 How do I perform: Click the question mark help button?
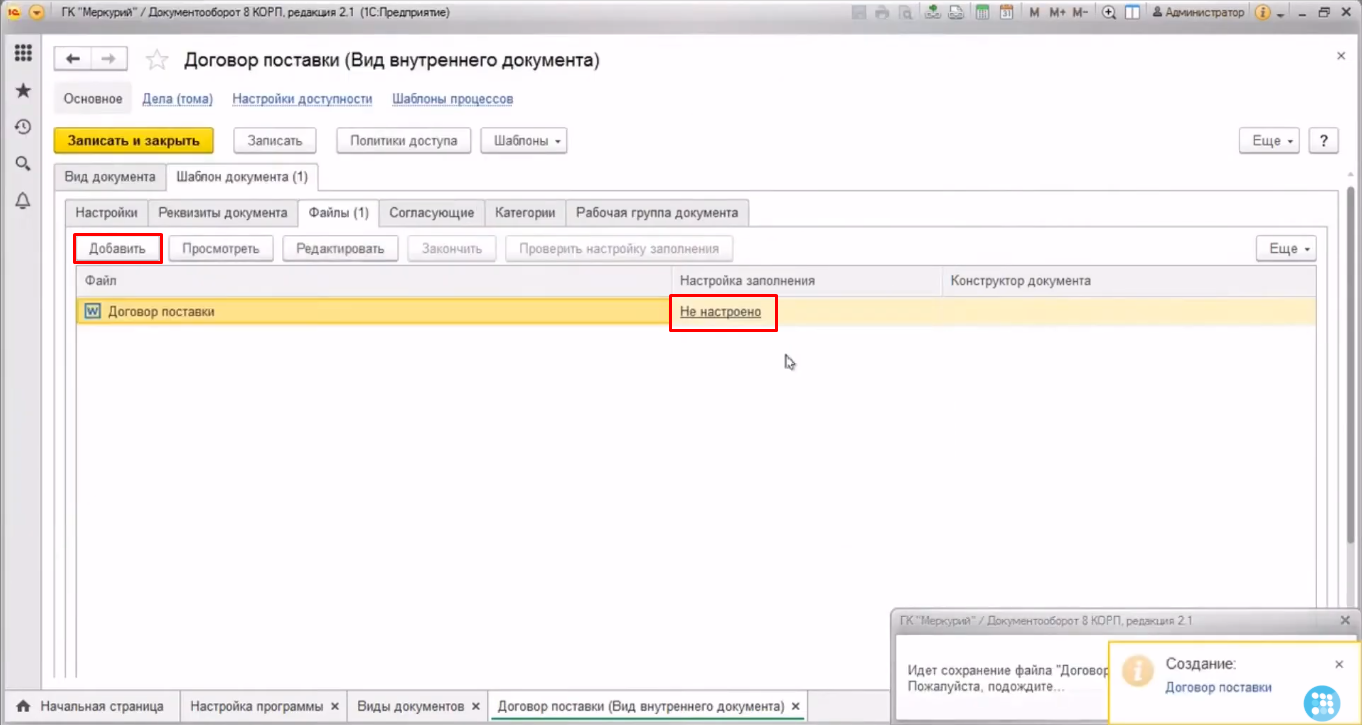(x=1324, y=141)
